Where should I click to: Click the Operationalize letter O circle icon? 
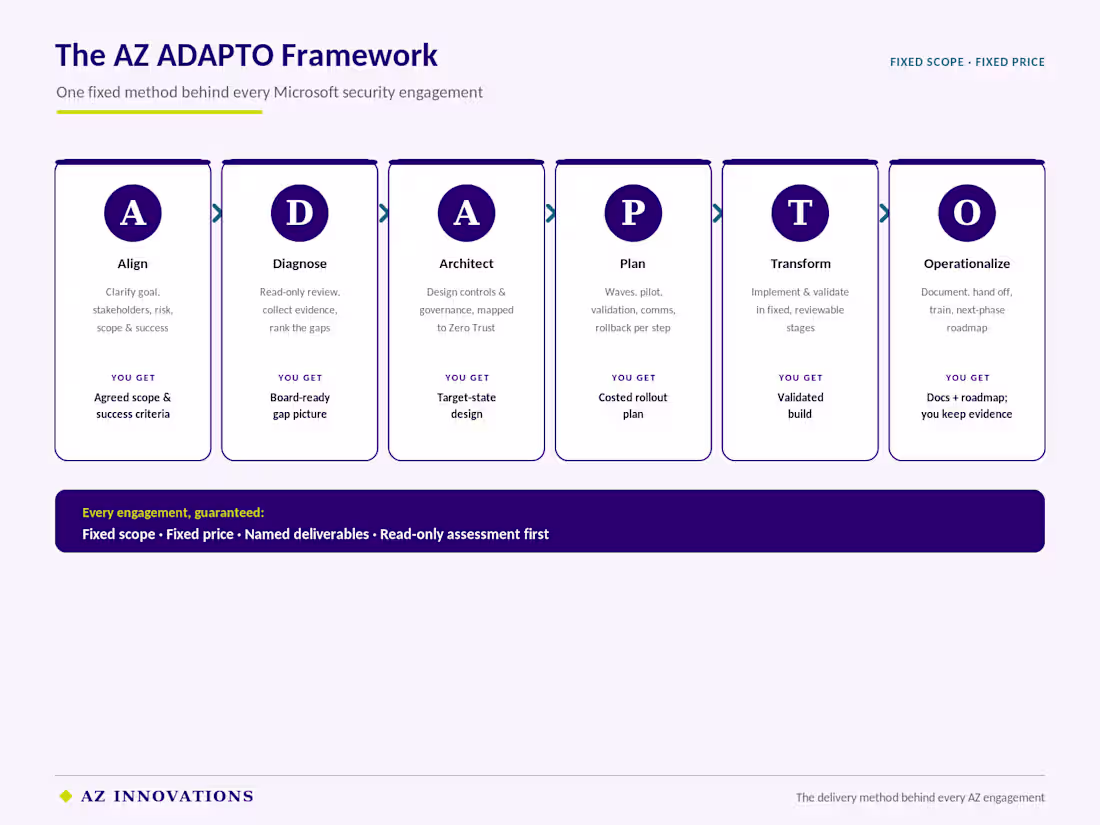tap(967, 213)
